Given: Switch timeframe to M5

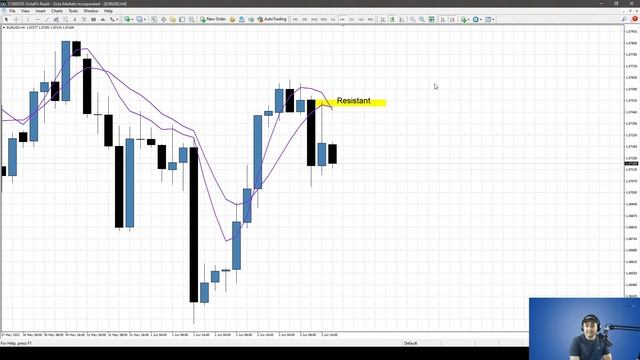Looking at the screenshot, I should 304,19.
